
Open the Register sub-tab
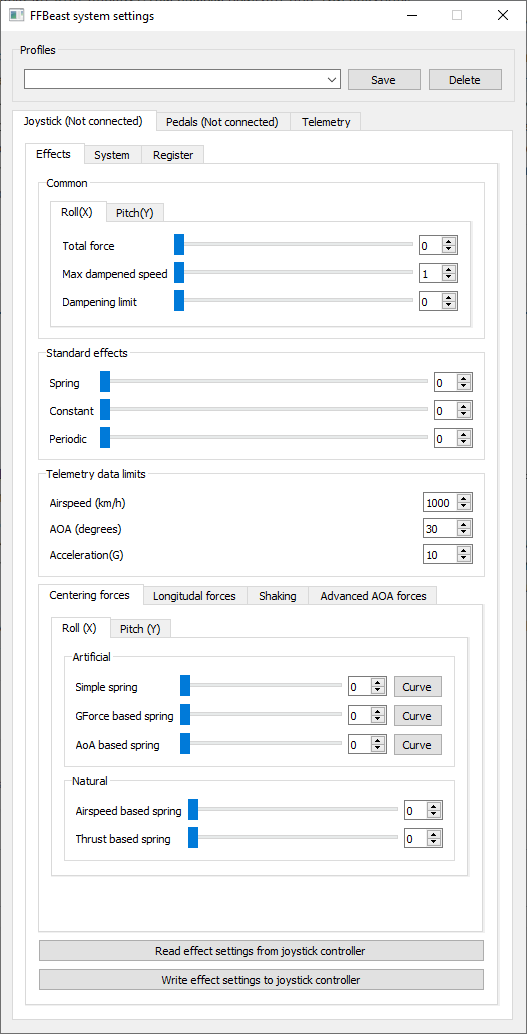(x=173, y=155)
